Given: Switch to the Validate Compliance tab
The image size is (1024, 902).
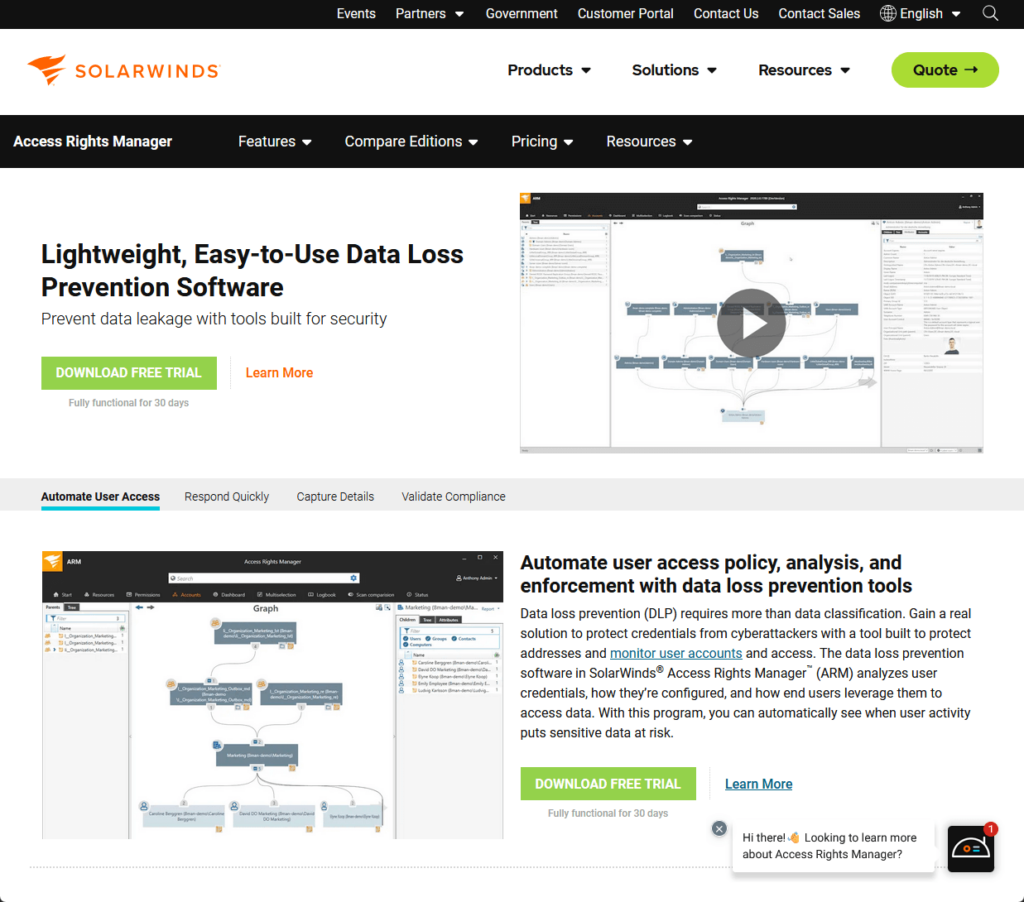Looking at the screenshot, I should point(453,497).
